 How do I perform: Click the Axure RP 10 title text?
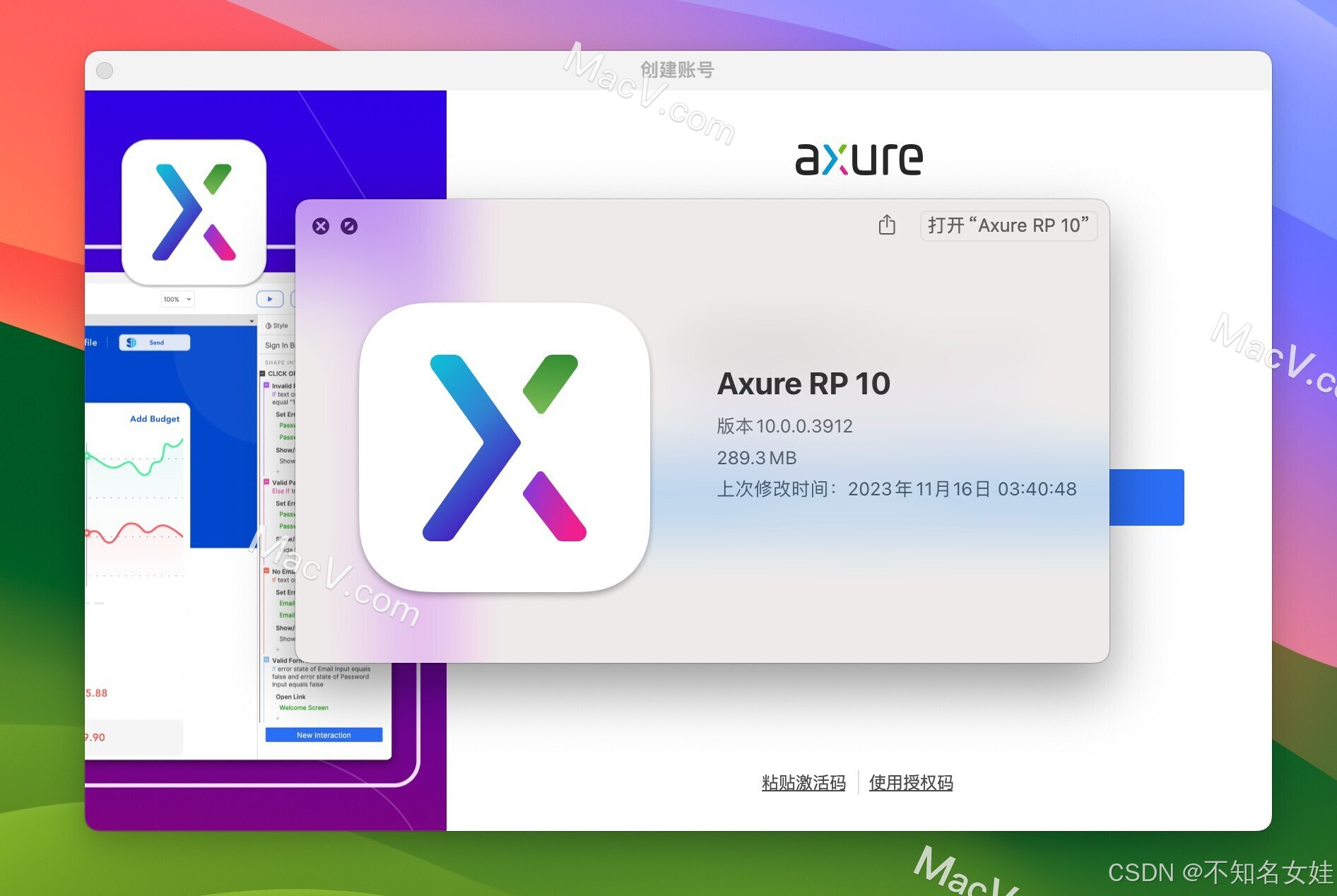click(x=803, y=384)
